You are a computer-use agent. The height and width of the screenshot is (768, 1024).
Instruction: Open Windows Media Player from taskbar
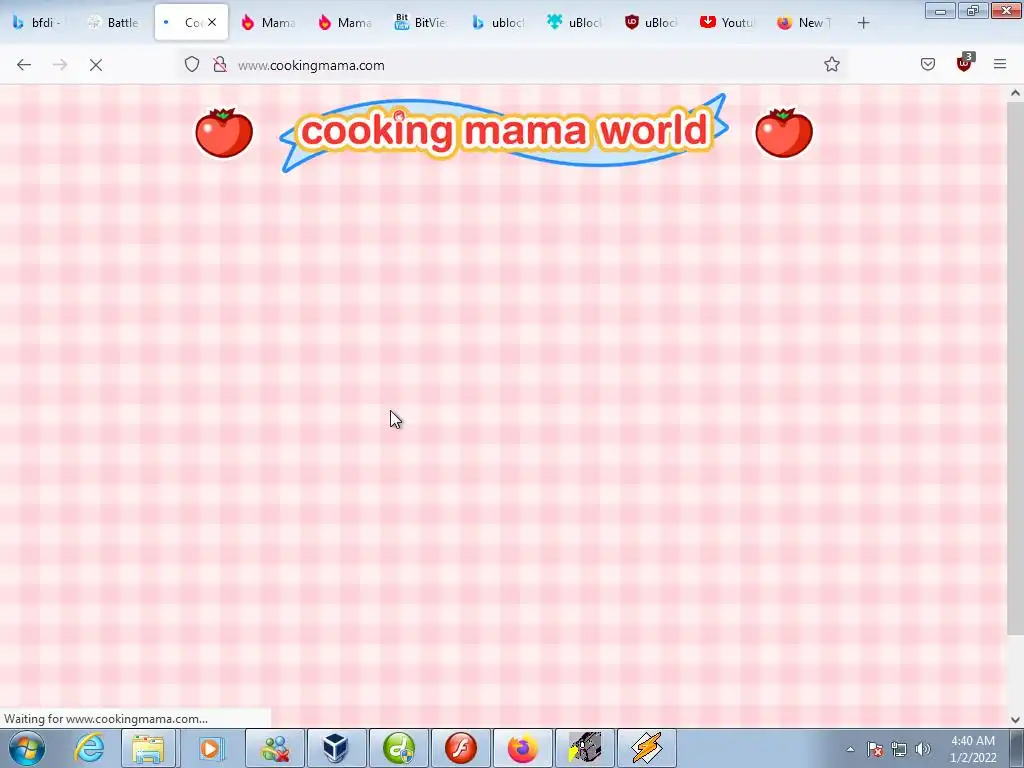click(210, 748)
